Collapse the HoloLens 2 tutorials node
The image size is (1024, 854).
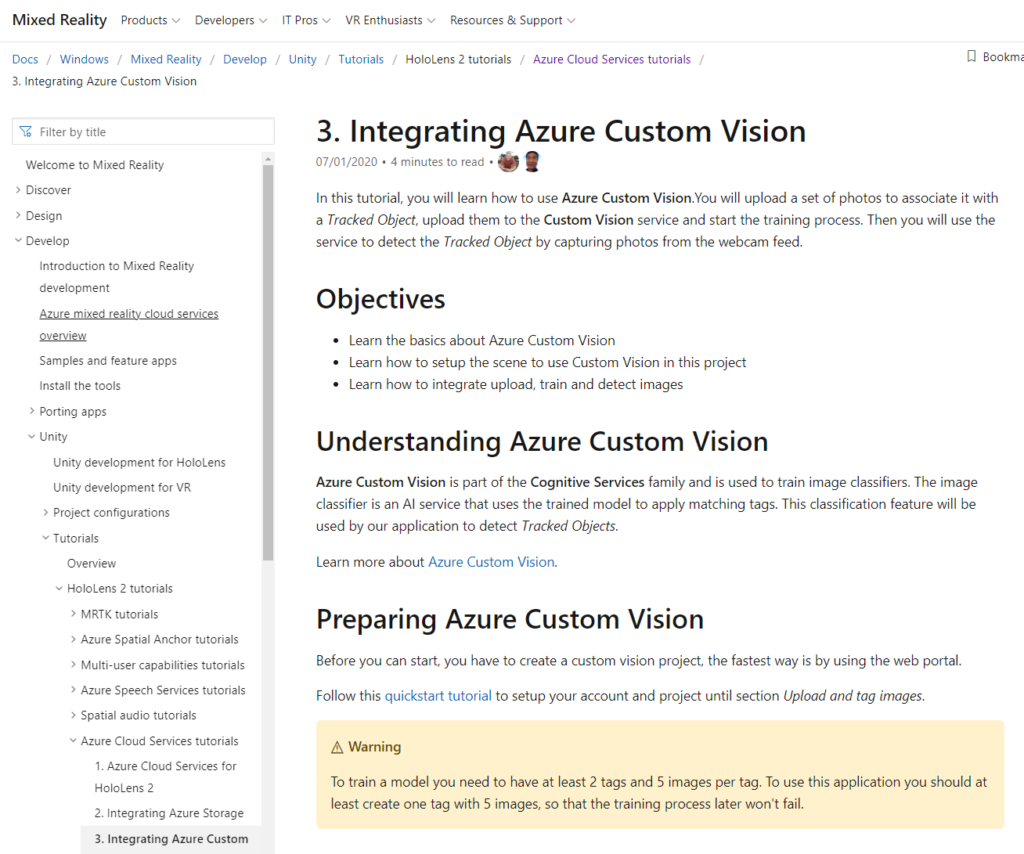pyautogui.click(x=59, y=588)
